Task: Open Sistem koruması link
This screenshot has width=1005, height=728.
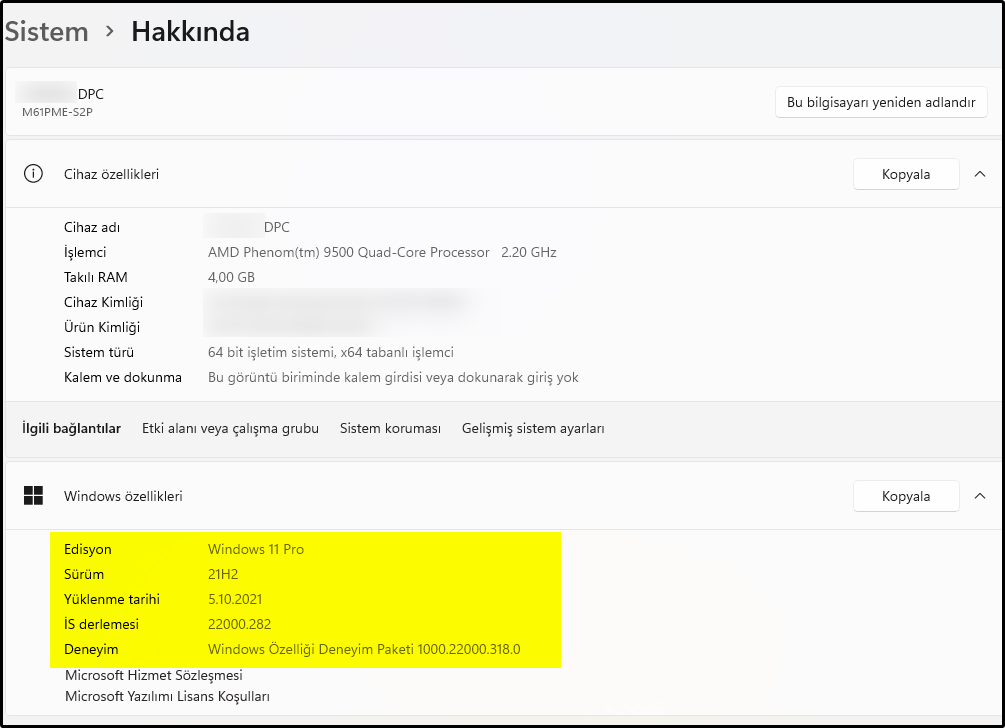Action: pyautogui.click(x=390, y=428)
